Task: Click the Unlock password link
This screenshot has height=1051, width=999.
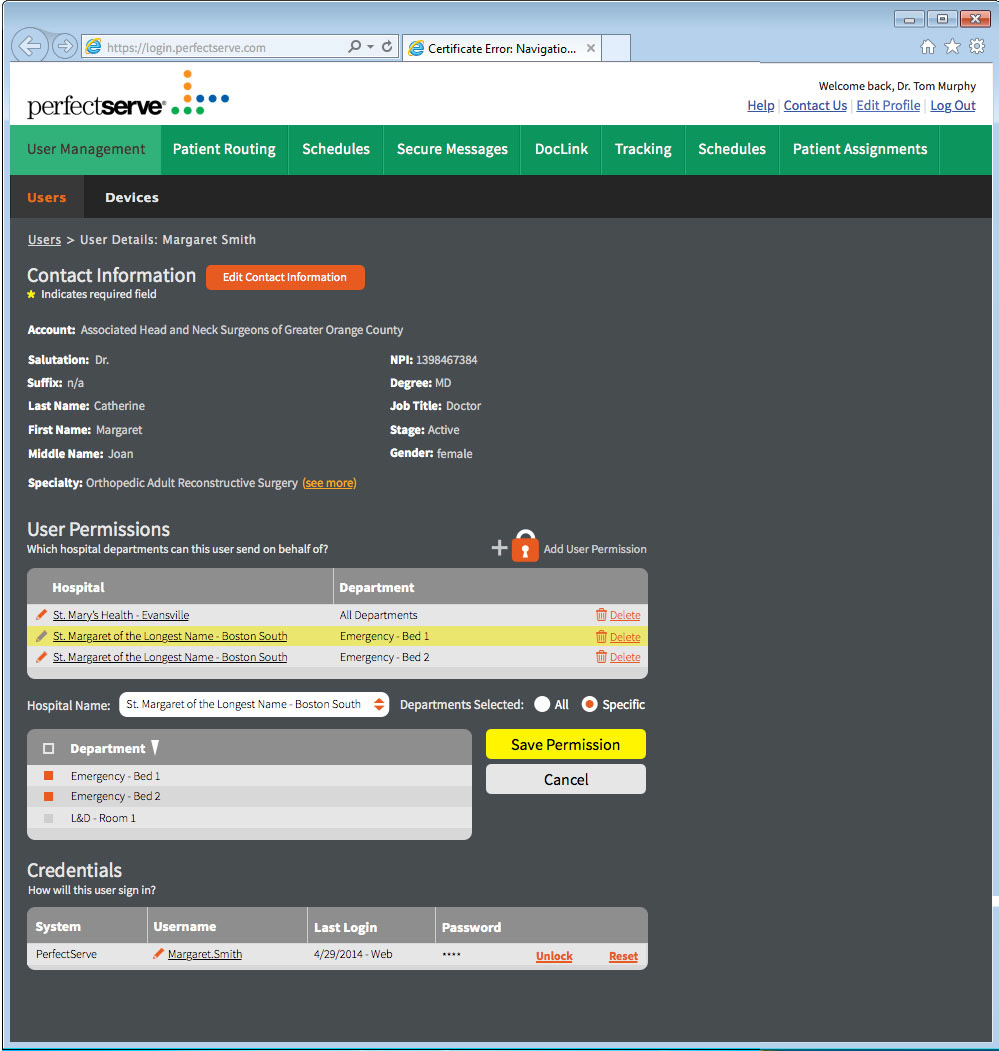Action: pos(554,956)
